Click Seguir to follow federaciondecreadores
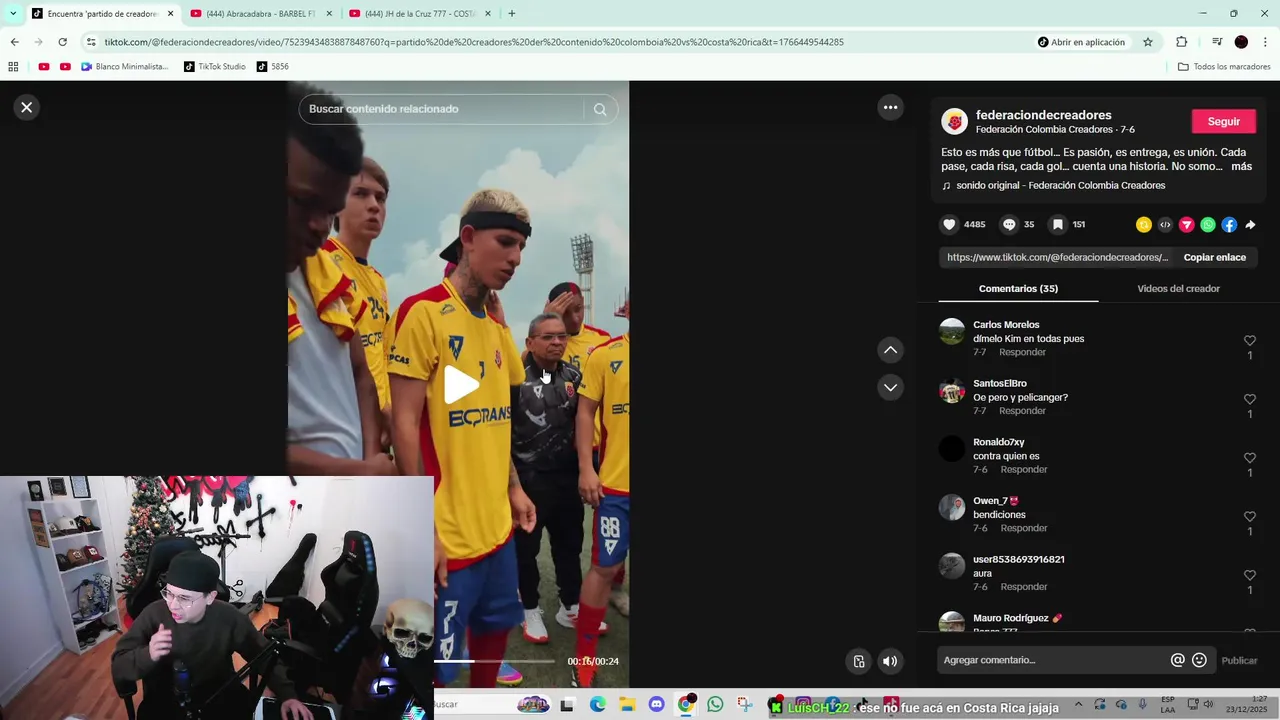This screenshot has height=720, width=1280. pos(1223,121)
